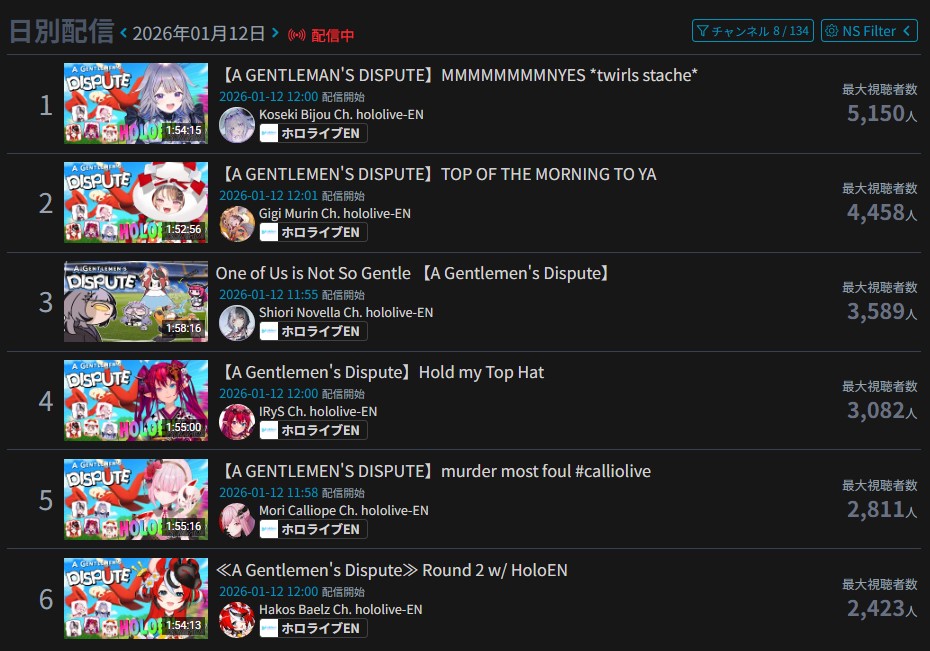Open the チャンネル 8/134 channel filter
Screen dimensions: 930x651
pos(753,31)
